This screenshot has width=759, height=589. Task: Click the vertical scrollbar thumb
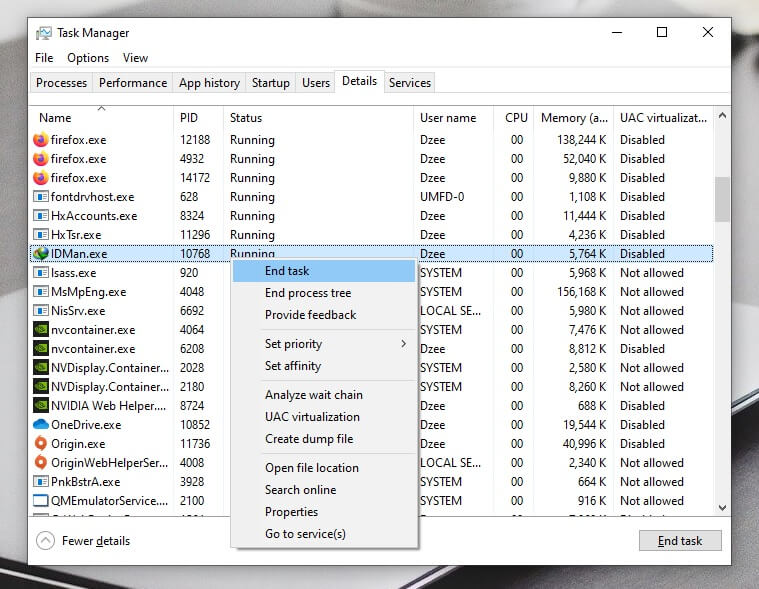tap(722, 199)
